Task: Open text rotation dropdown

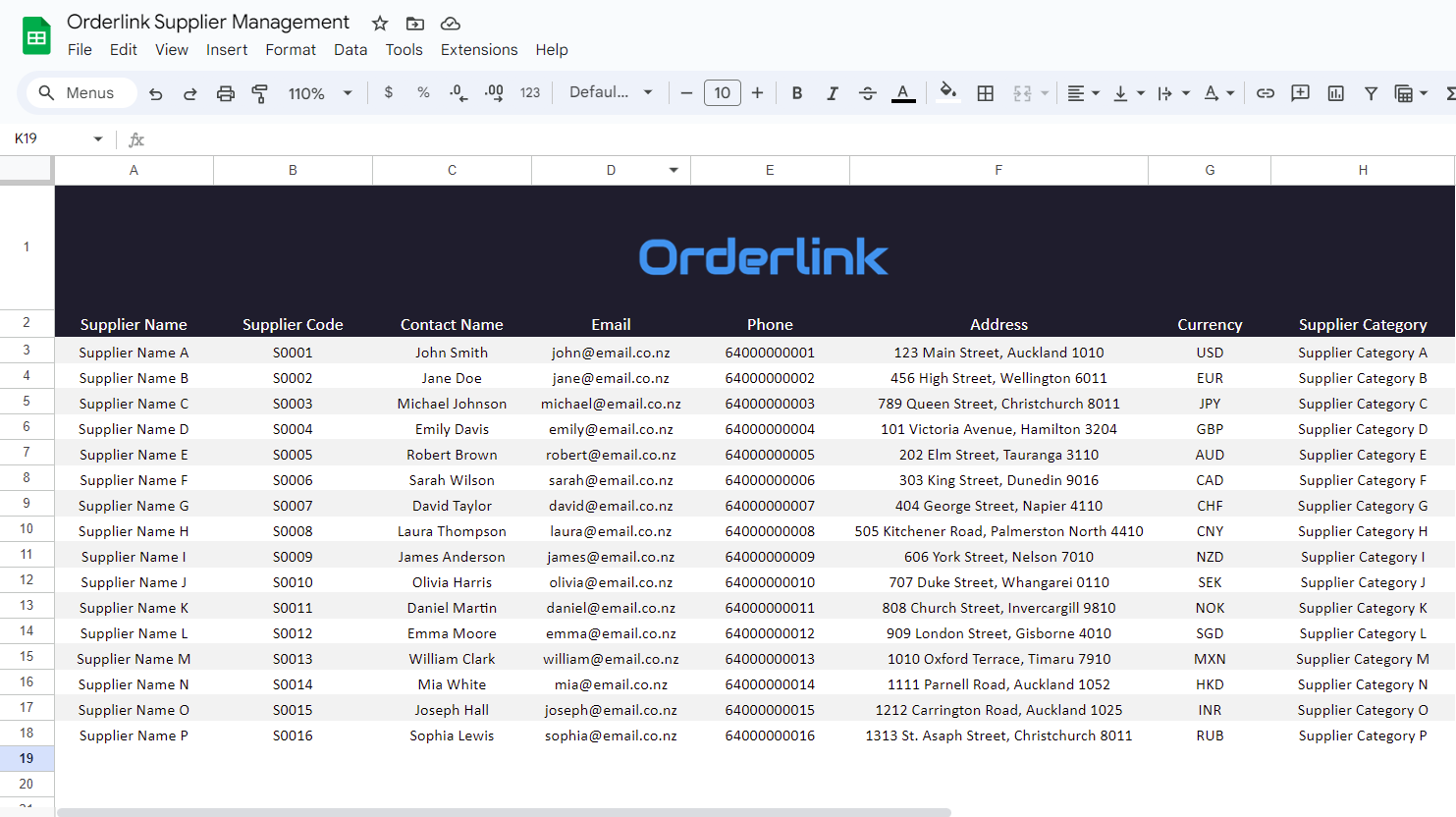Action: tap(1218, 92)
